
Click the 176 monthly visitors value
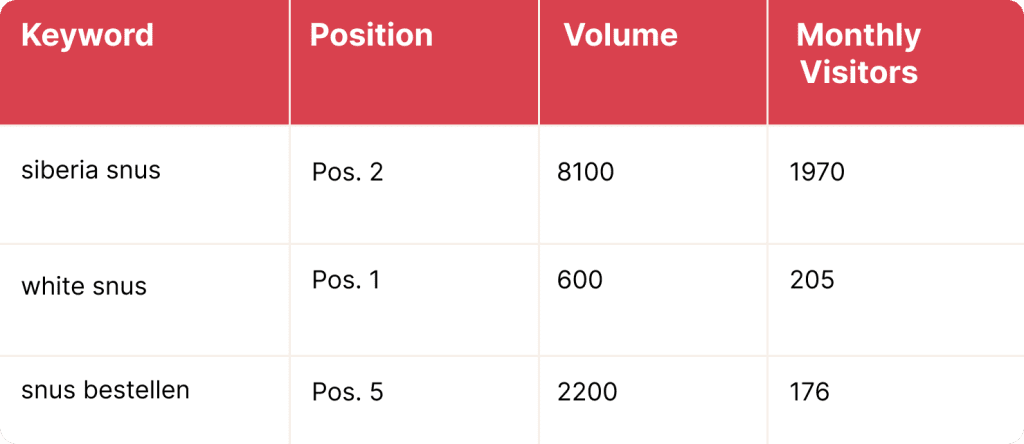click(809, 392)
